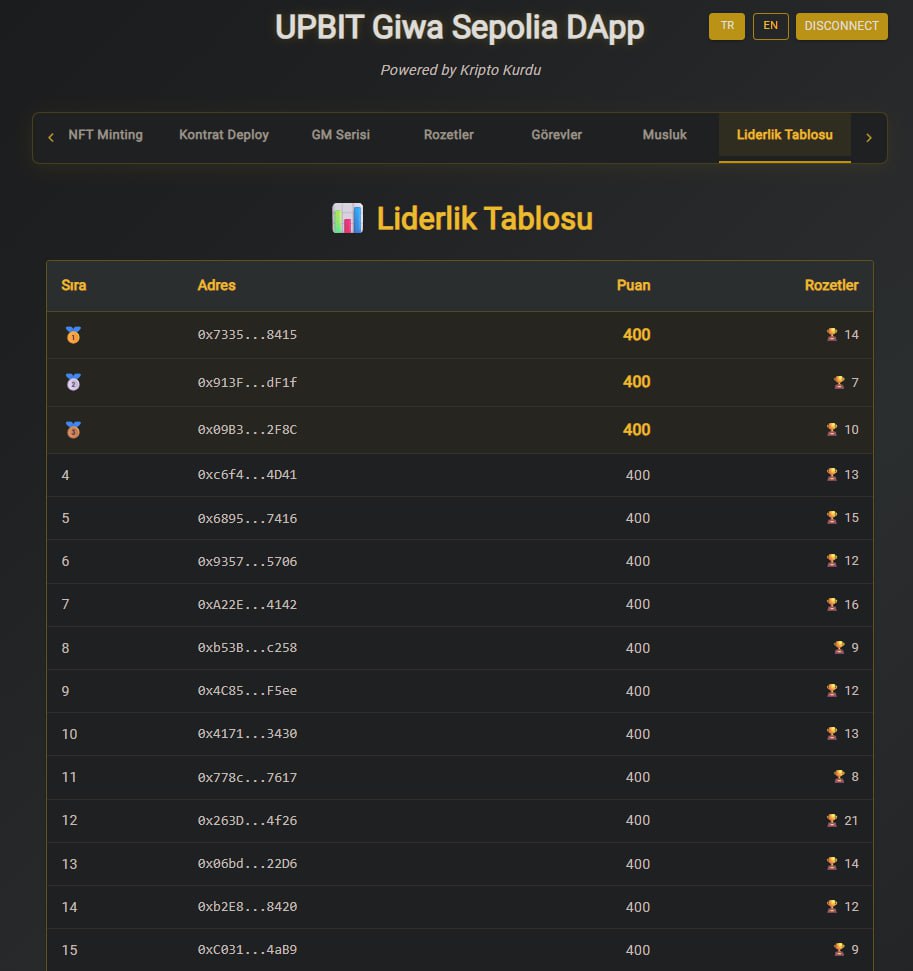Click the Sıra column header
The image size is (913, 971).
[74, 285]
